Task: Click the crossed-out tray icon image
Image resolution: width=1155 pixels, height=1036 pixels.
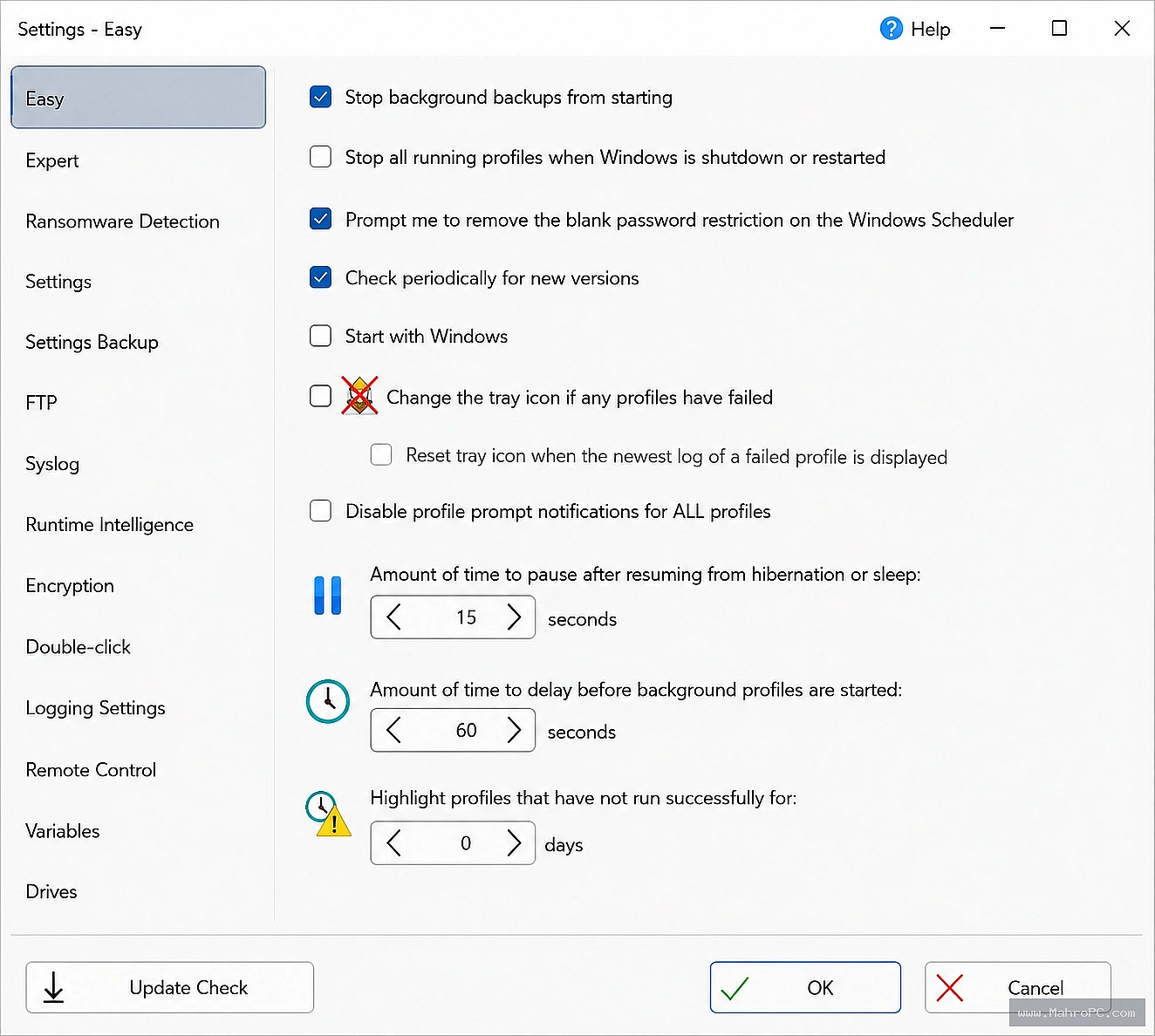Action: click(359, 396)
